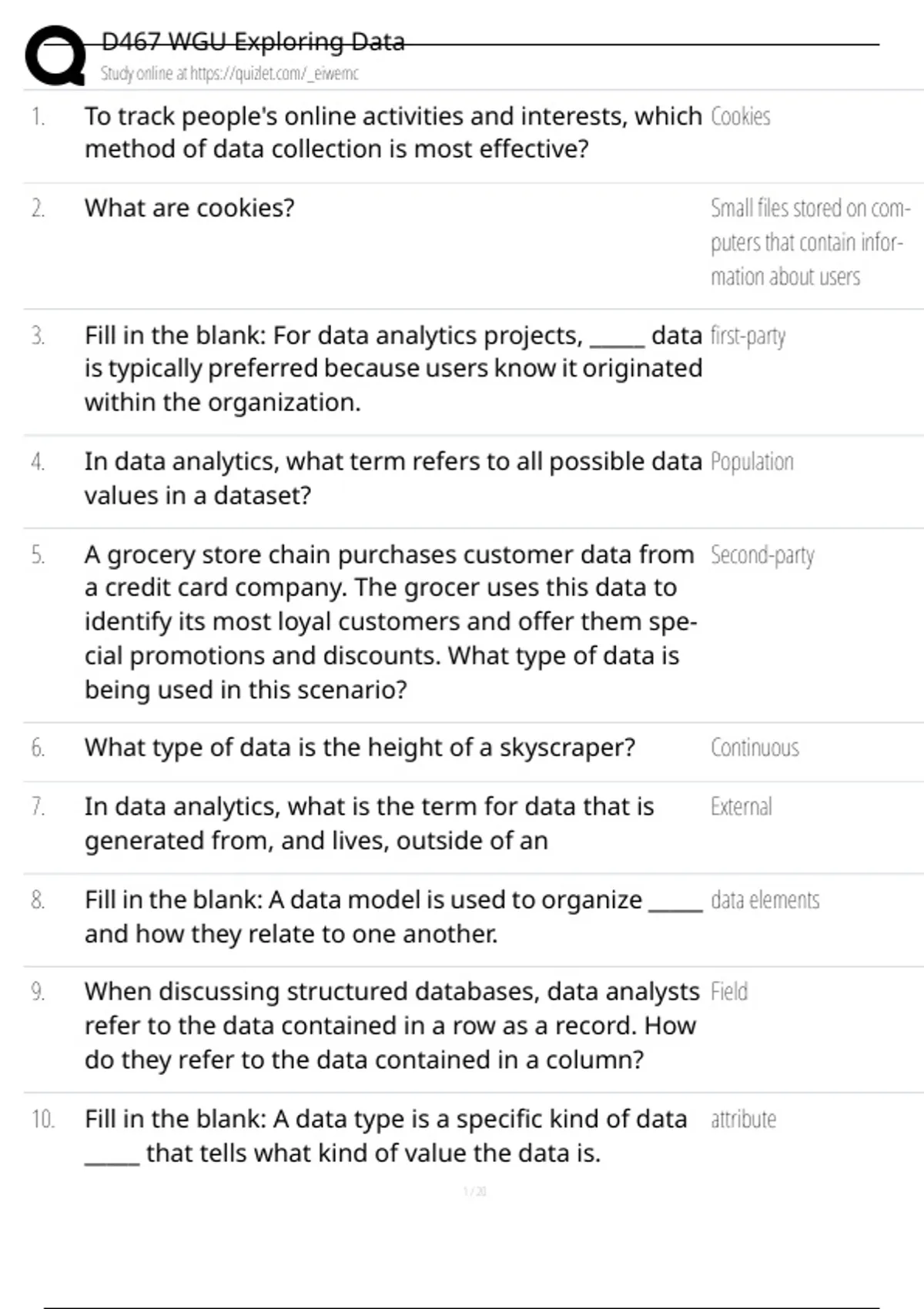Click the skyscraper height question
This screenshot has width=924, height=1309.
click(360, 748)
